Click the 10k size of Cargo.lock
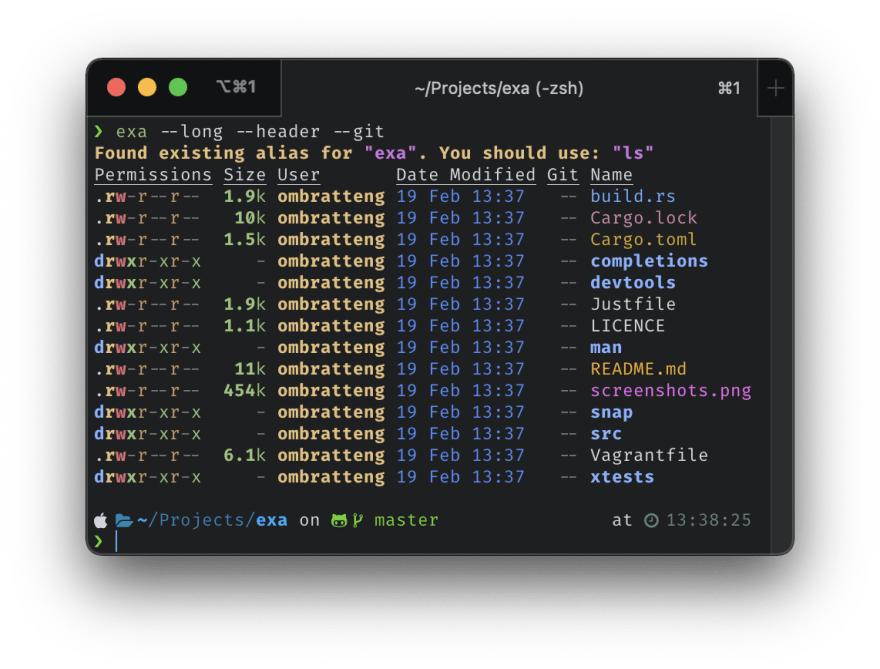 pos(250,218)
